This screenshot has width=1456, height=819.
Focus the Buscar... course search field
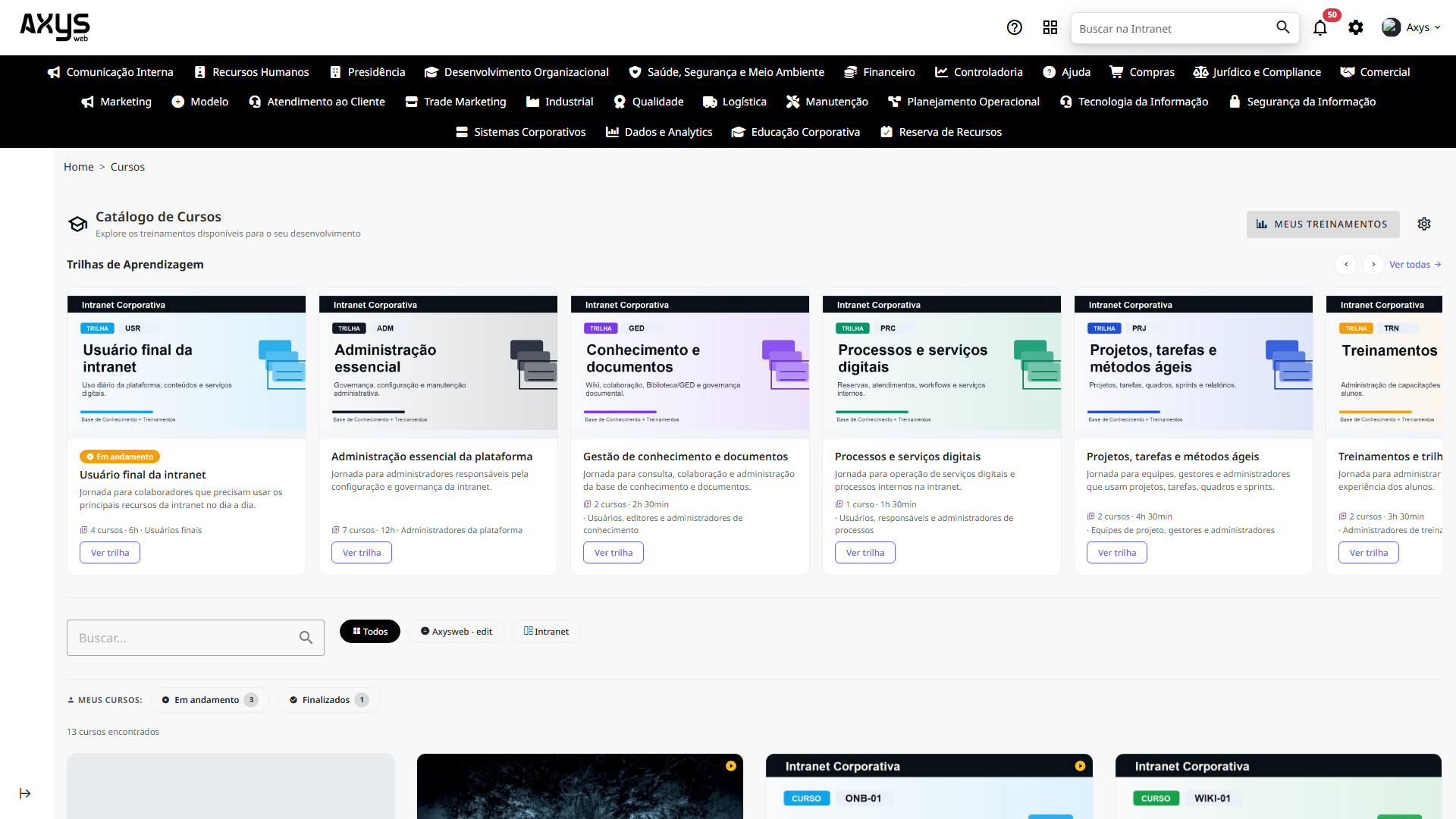point(196,638)
